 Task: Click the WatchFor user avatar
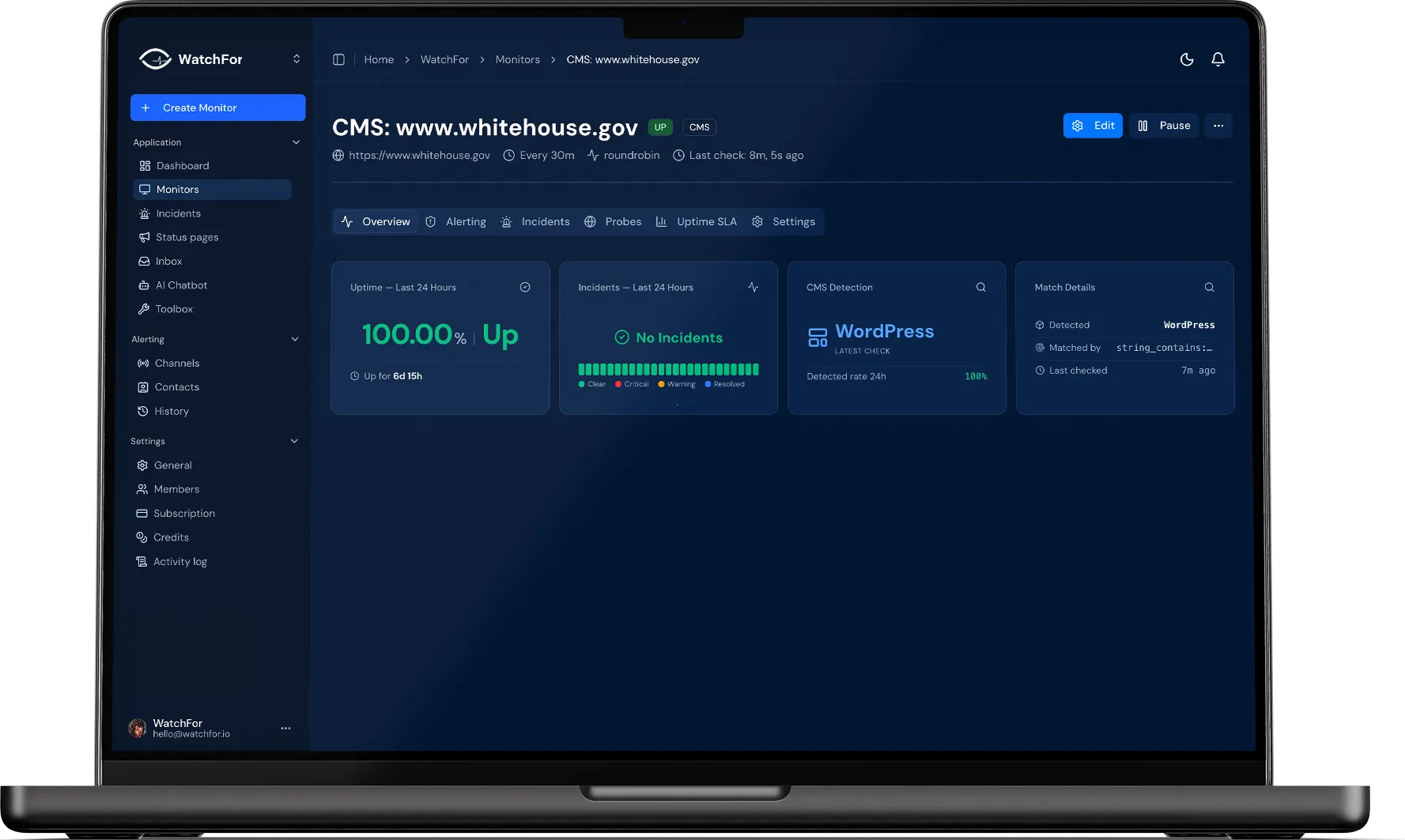(138, 729)
